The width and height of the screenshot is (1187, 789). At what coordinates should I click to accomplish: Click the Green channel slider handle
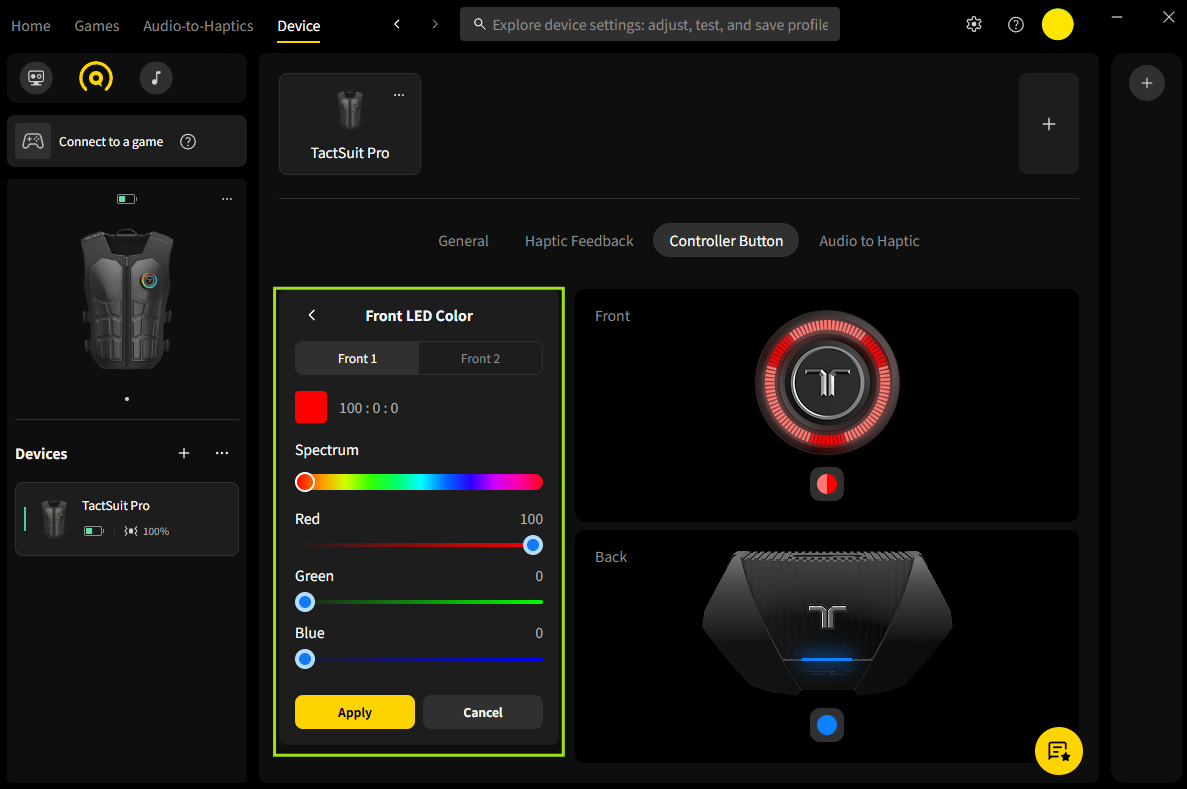(305, 602)
